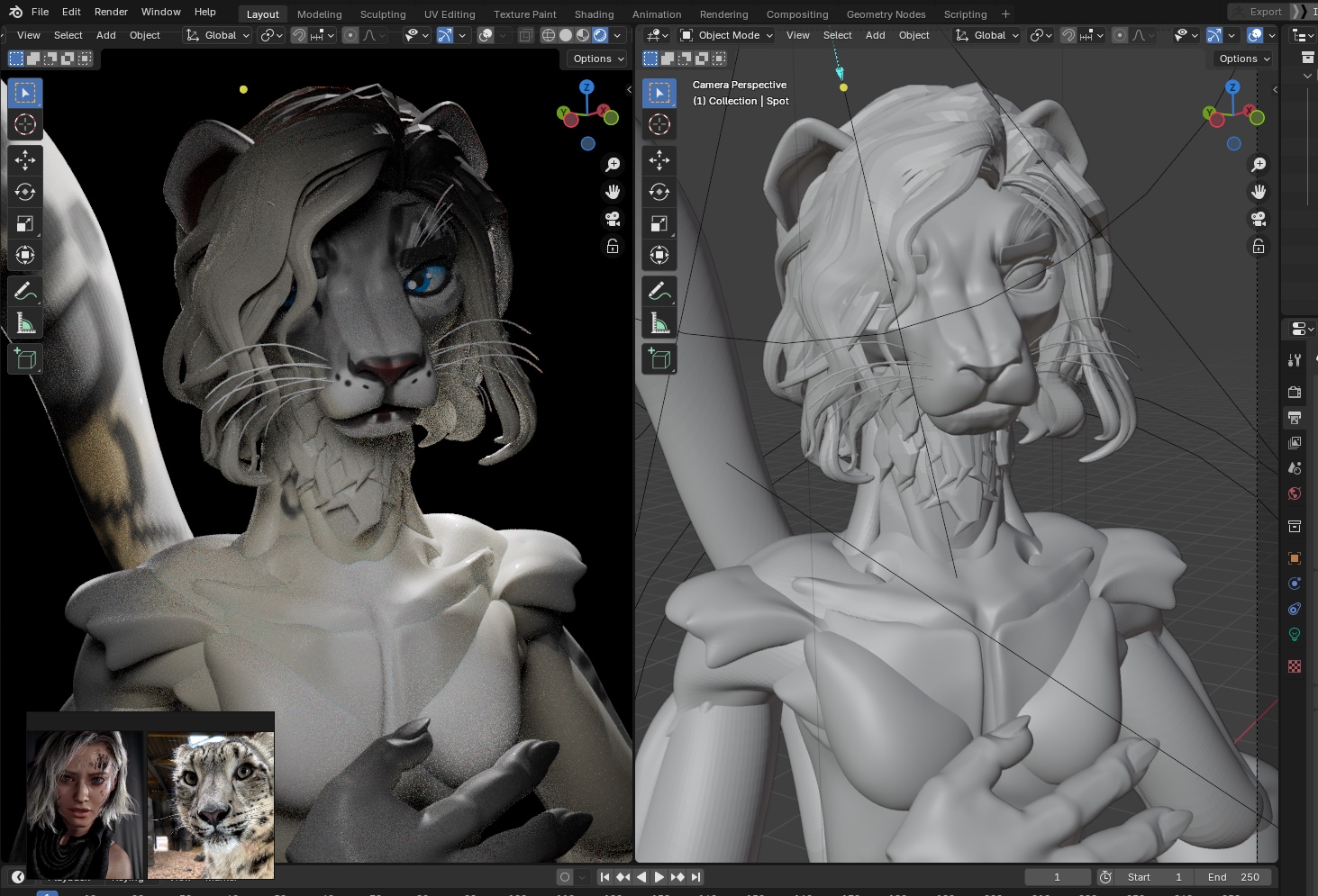This screenshot has height=896, width=1318.
Task: Pick the Add Cube tool in right viewport
Action: point(659,359)
